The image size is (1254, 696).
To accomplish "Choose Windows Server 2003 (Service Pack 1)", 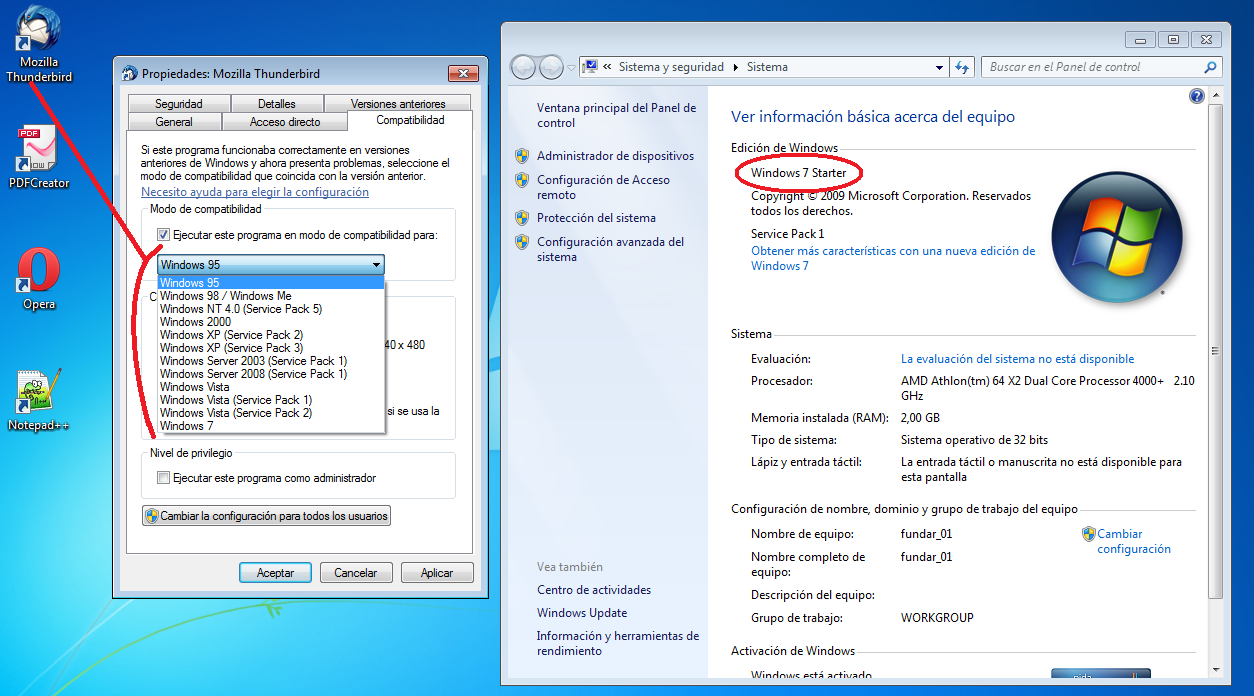I will [271, 361].
